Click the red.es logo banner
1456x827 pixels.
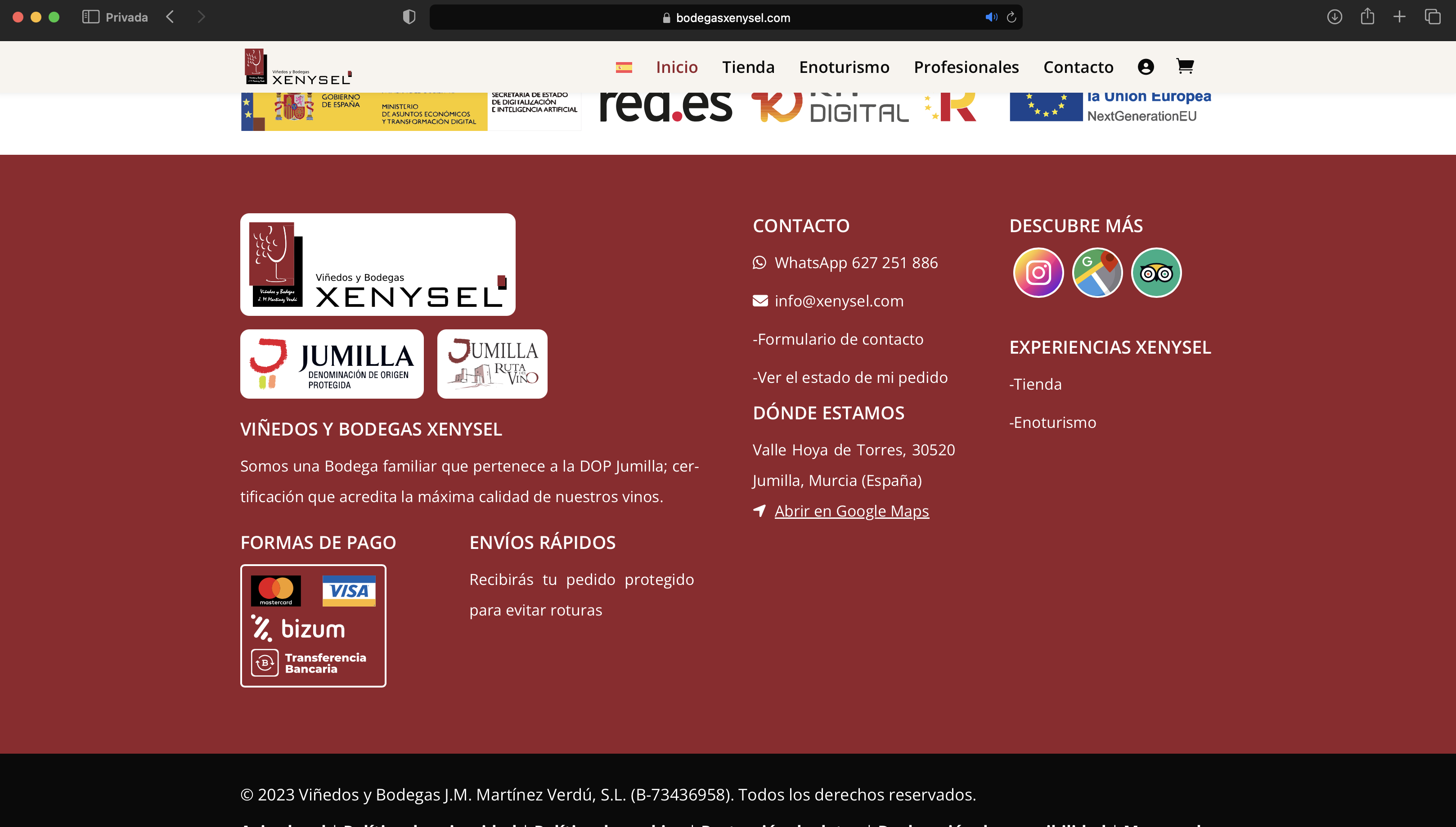pyautogui.click(x=665, y=108)
